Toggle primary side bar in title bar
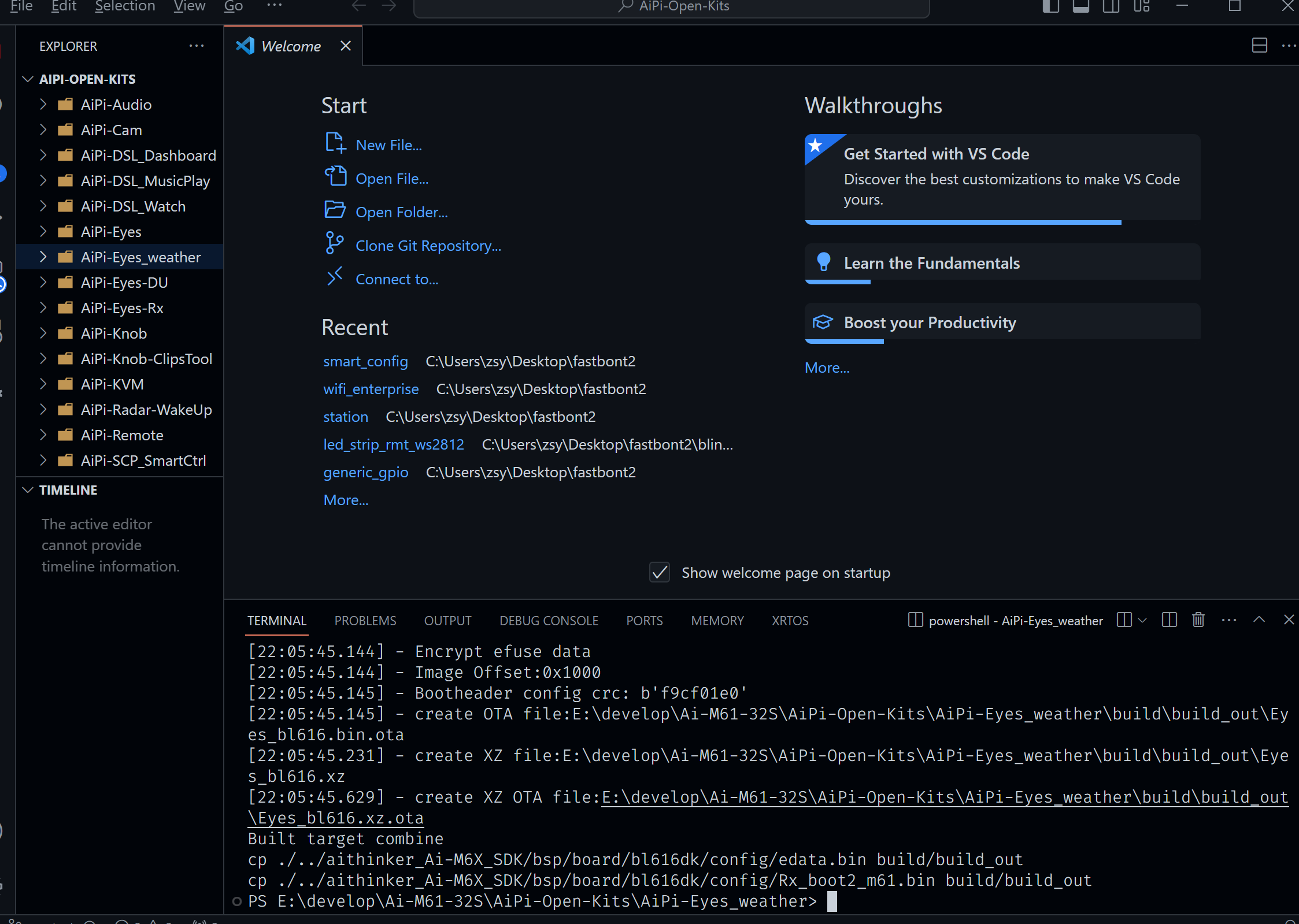 coord(1050,6)
